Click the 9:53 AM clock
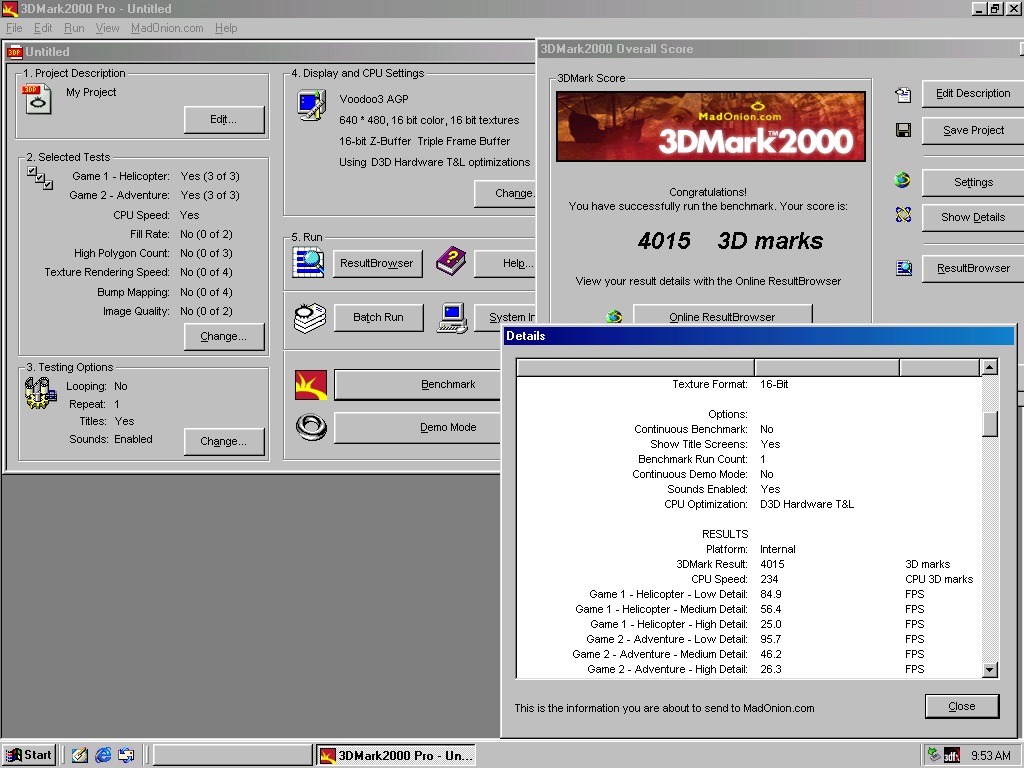Viewport: 1024px width, 768px height. tap(990, 756)
